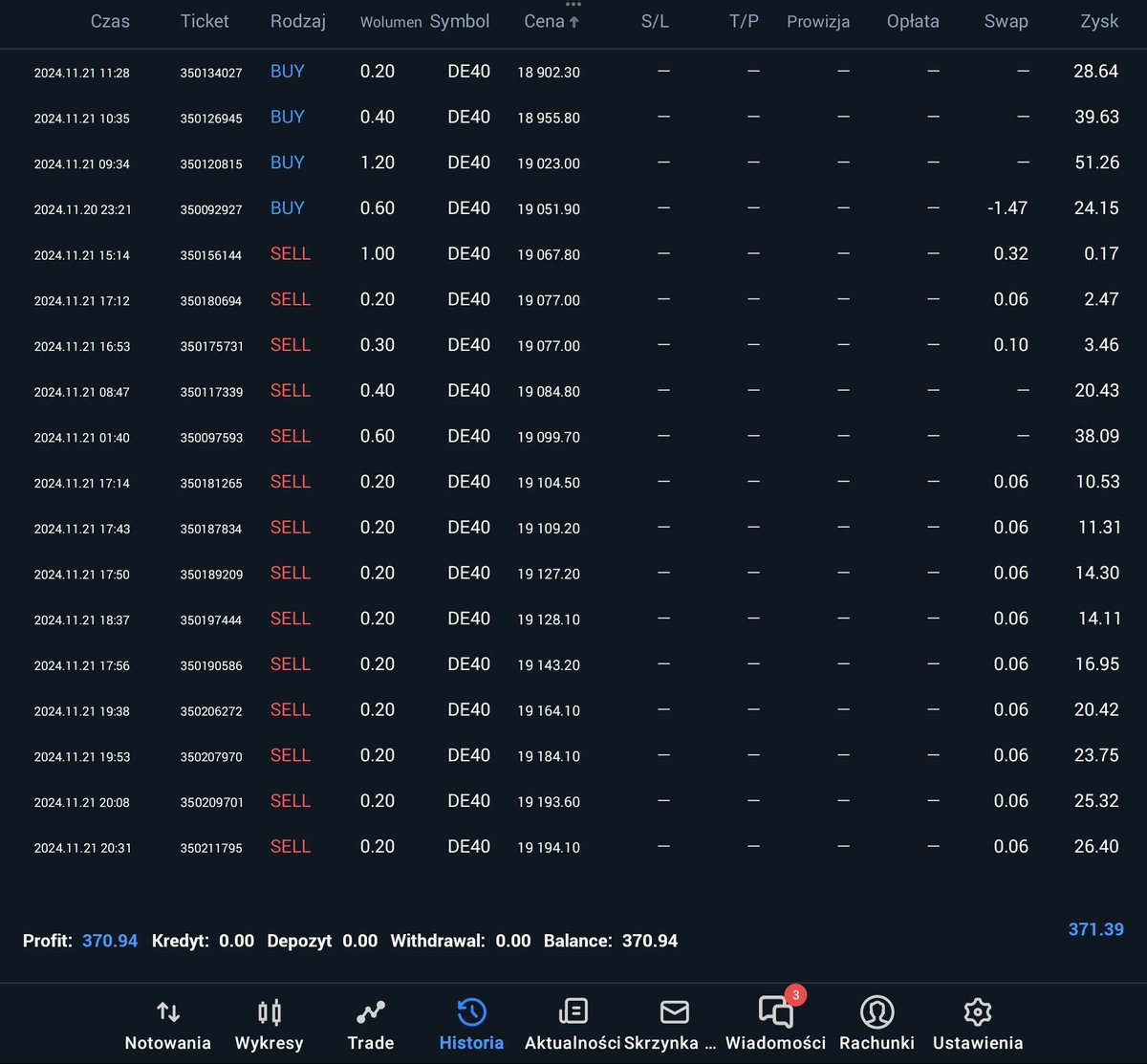This screenshot has height=1064, width=1147.
Task: Click the swap value 0.32
Action: (x=1011, y=253)
